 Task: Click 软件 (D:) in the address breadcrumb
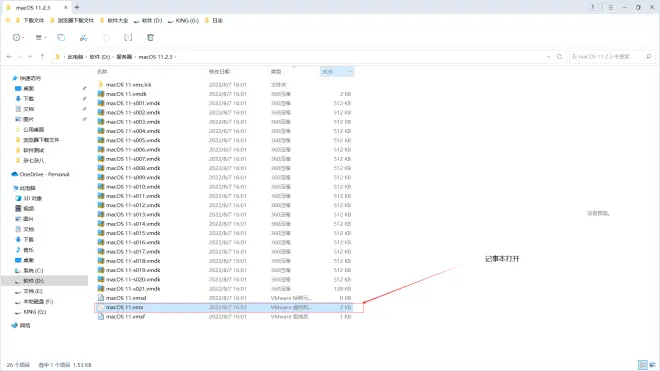99,57
